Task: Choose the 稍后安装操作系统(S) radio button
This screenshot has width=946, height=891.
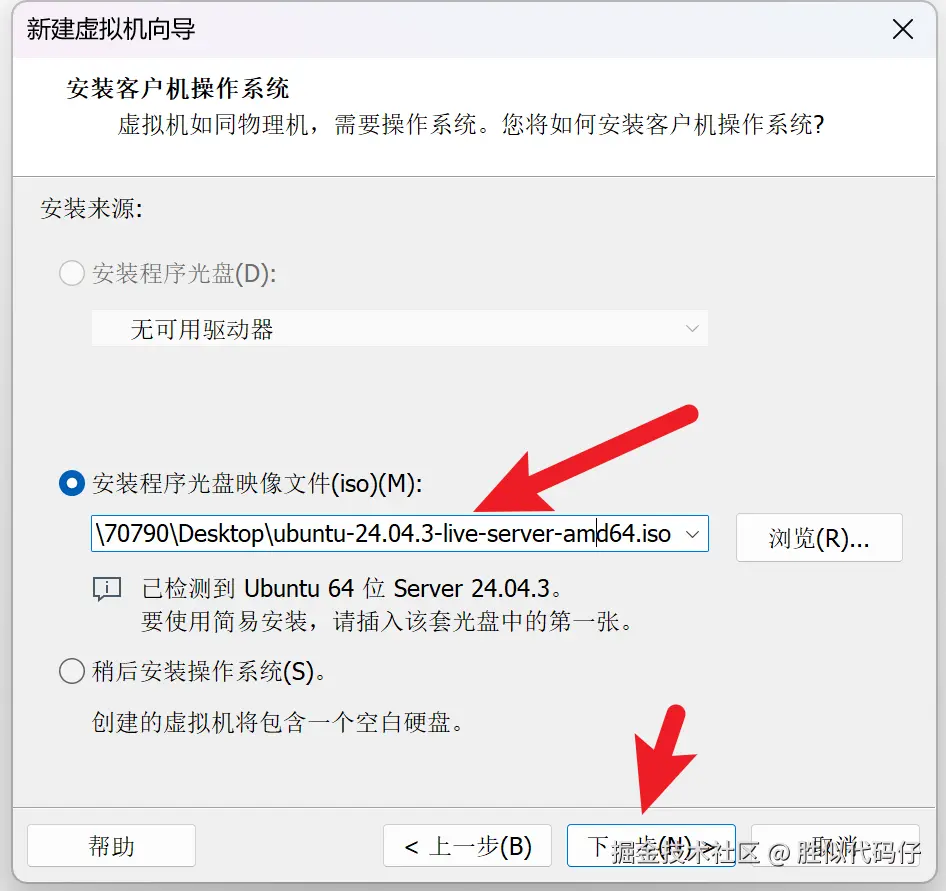Action: pyautogui.click(x=72, y=671)
